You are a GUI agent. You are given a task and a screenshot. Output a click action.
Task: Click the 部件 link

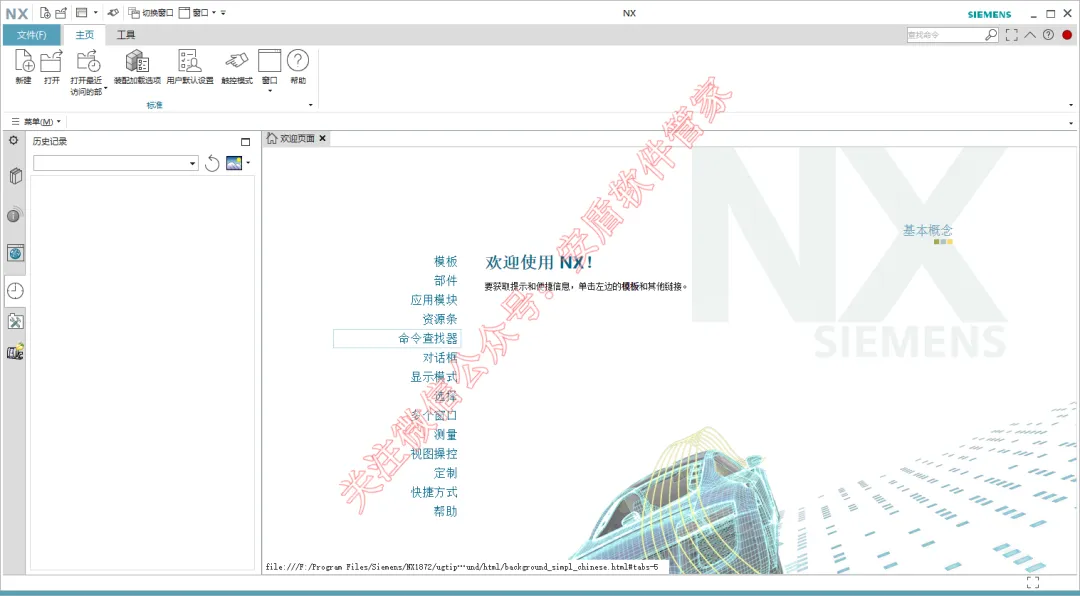pyautogui.click(x=446, y=281)
